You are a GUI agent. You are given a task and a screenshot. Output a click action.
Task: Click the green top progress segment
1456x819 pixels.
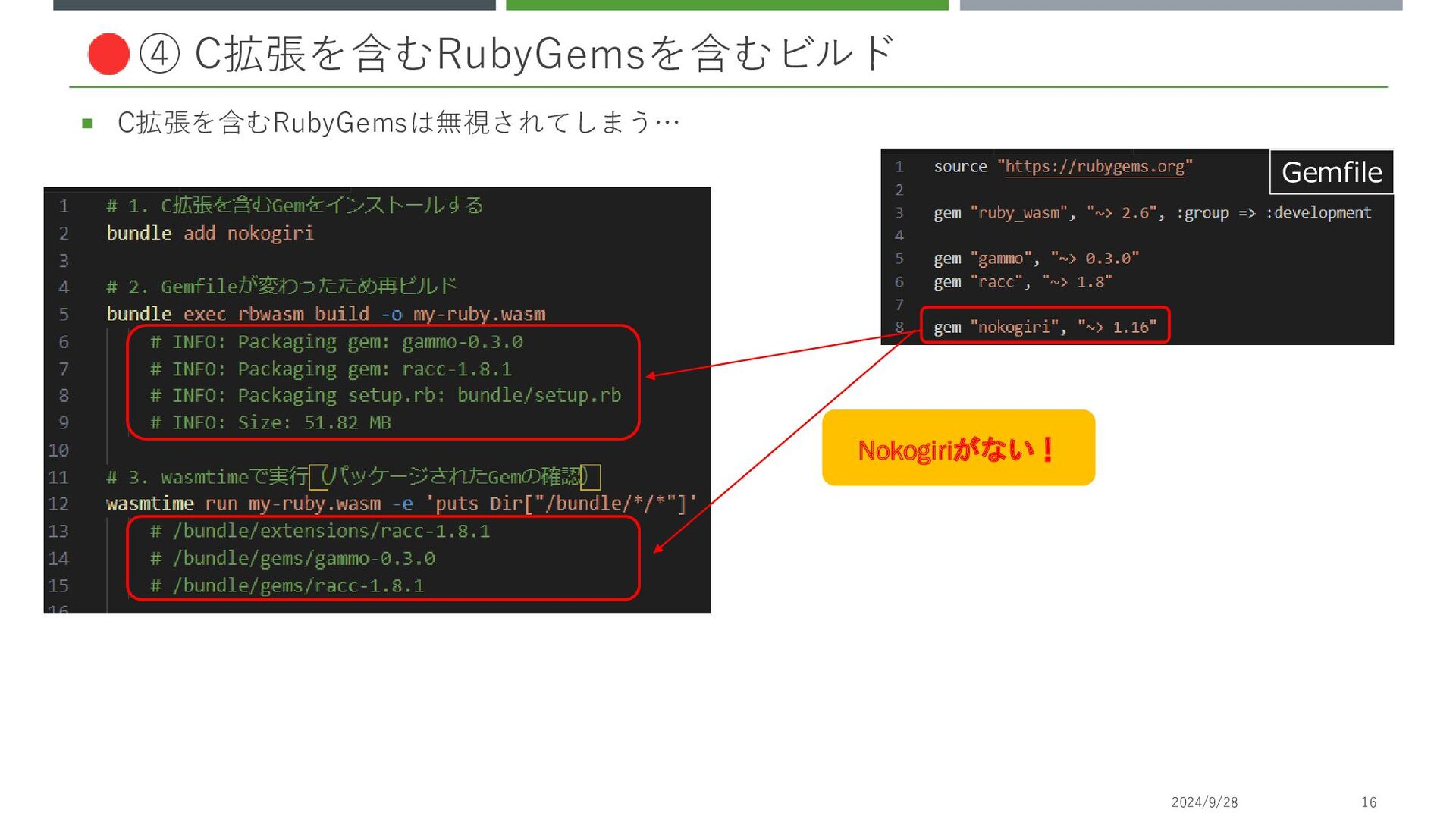(x=726, y=5)
